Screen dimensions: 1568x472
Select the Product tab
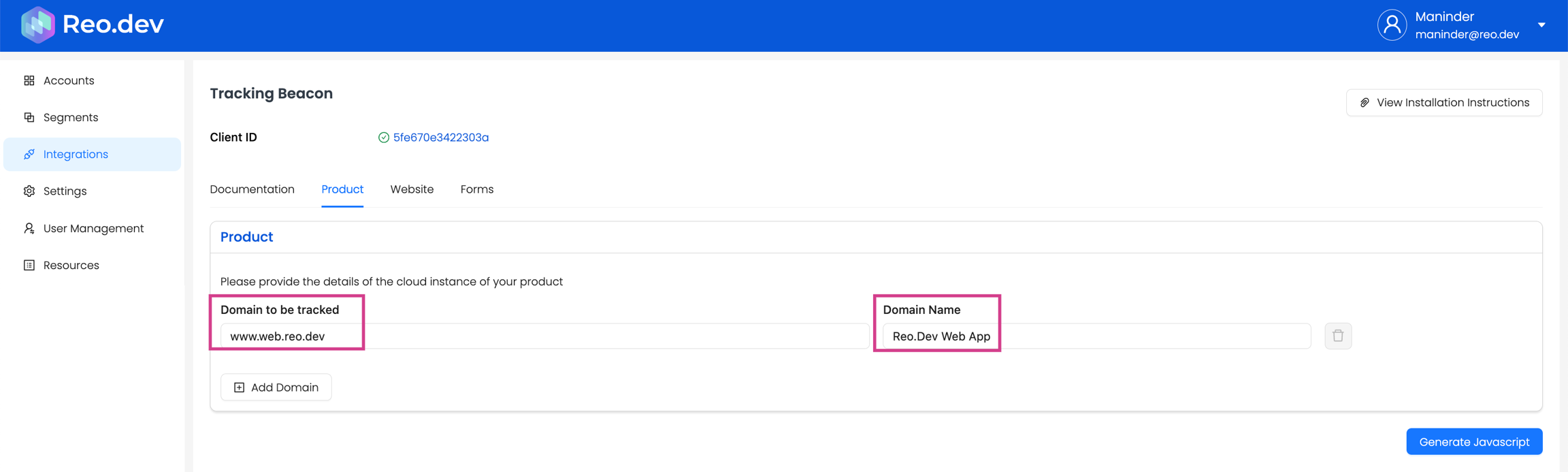click(342, 189)
